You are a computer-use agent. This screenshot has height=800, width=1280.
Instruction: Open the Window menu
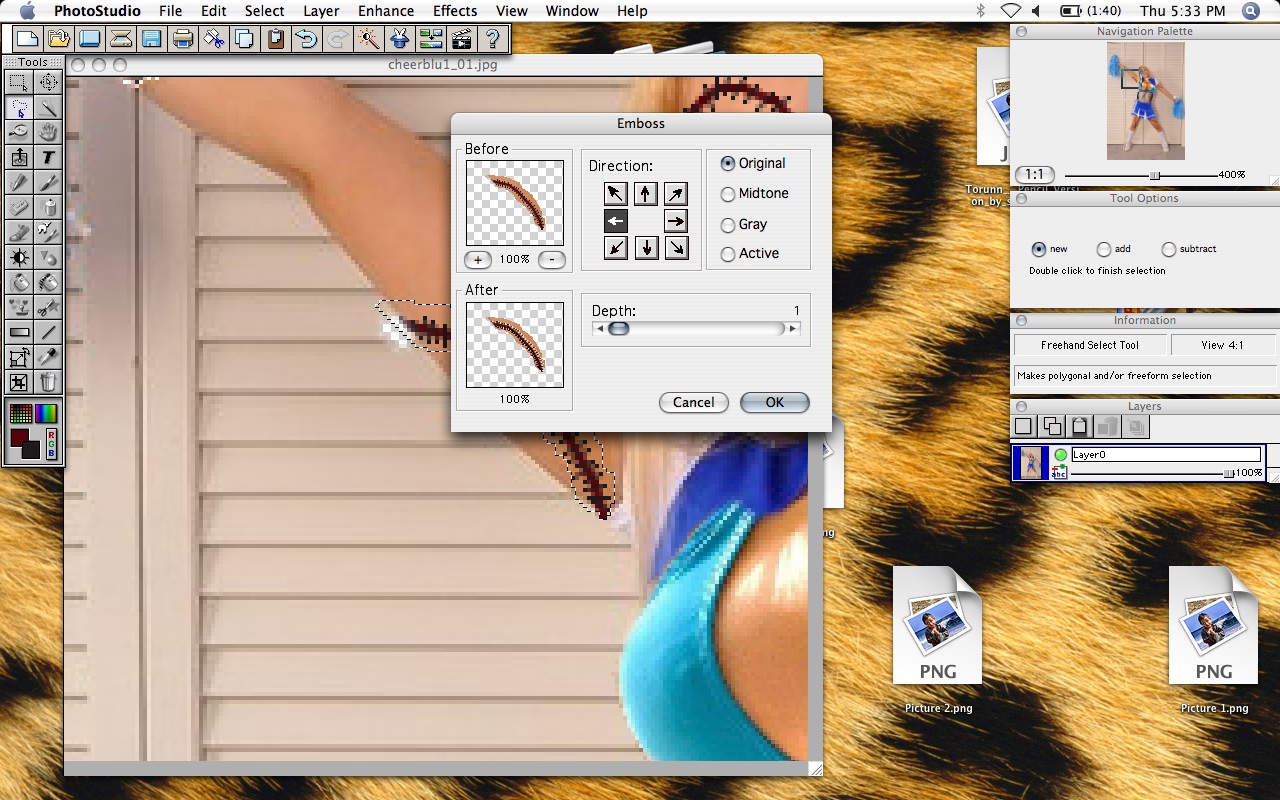pyautogui.click(x=572, y=11)
